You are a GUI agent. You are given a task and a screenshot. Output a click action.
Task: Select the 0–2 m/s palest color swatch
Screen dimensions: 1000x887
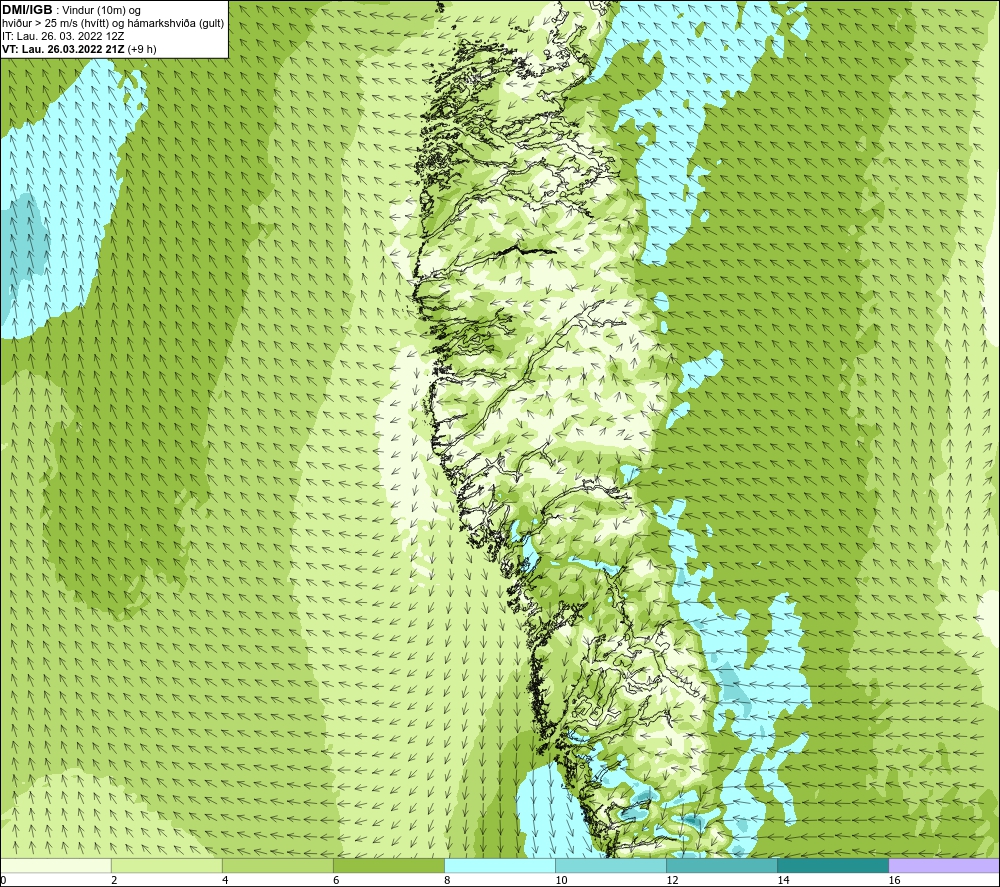point(55,865)
